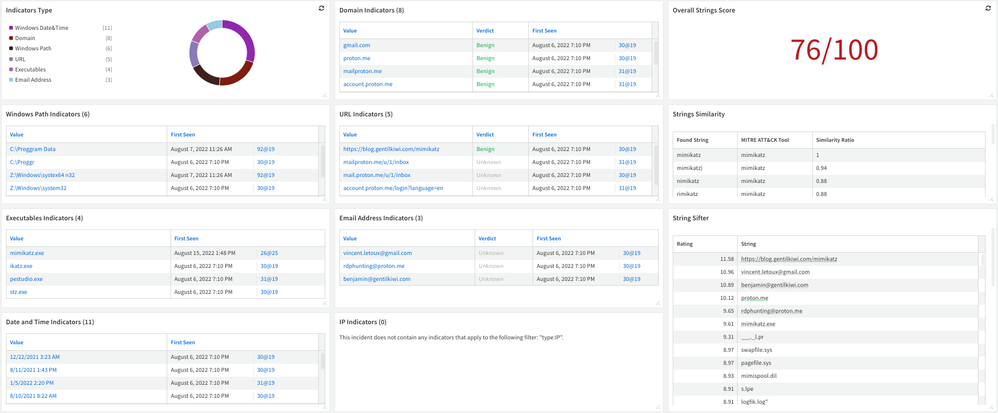Sort Executables Indicators by Value column
Screen dimensions: 998x413
pyautogui.click(x=17, y=239)
